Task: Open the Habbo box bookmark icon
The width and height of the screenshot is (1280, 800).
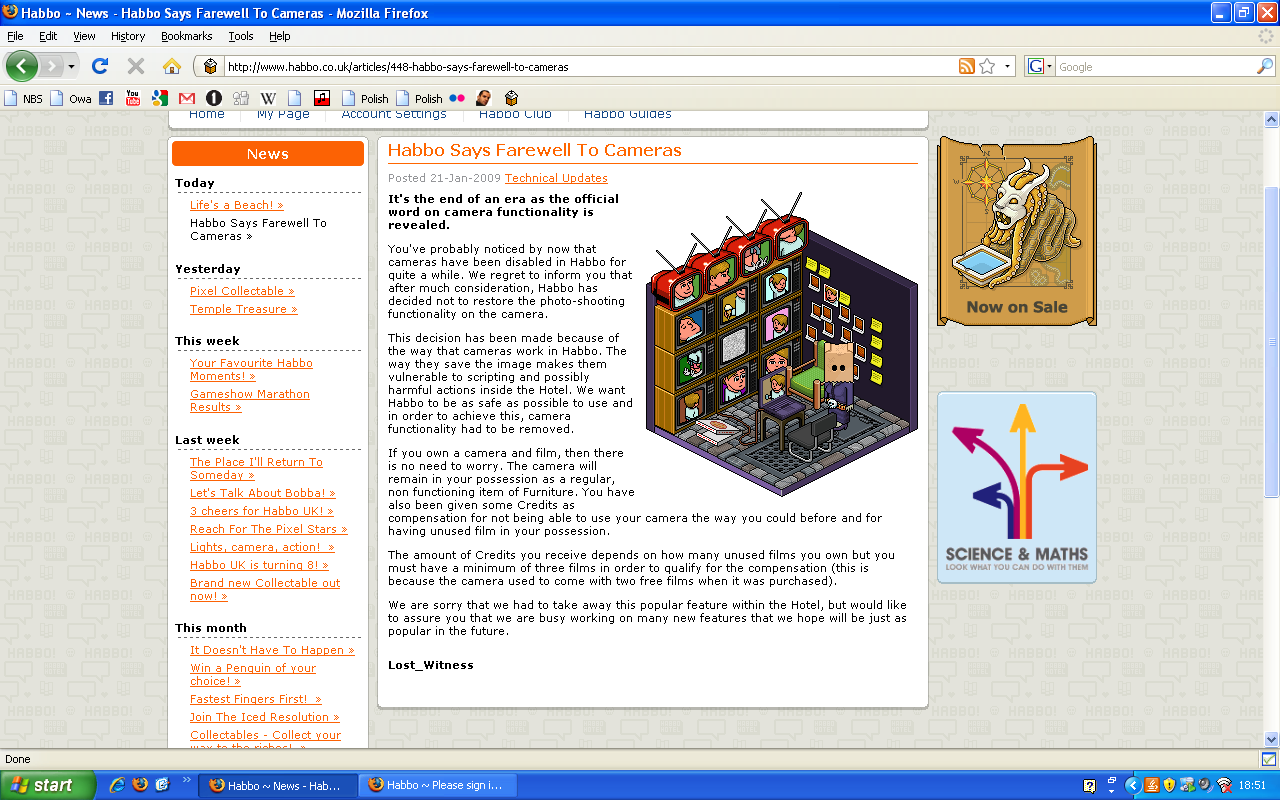Action: pos(511,98)
